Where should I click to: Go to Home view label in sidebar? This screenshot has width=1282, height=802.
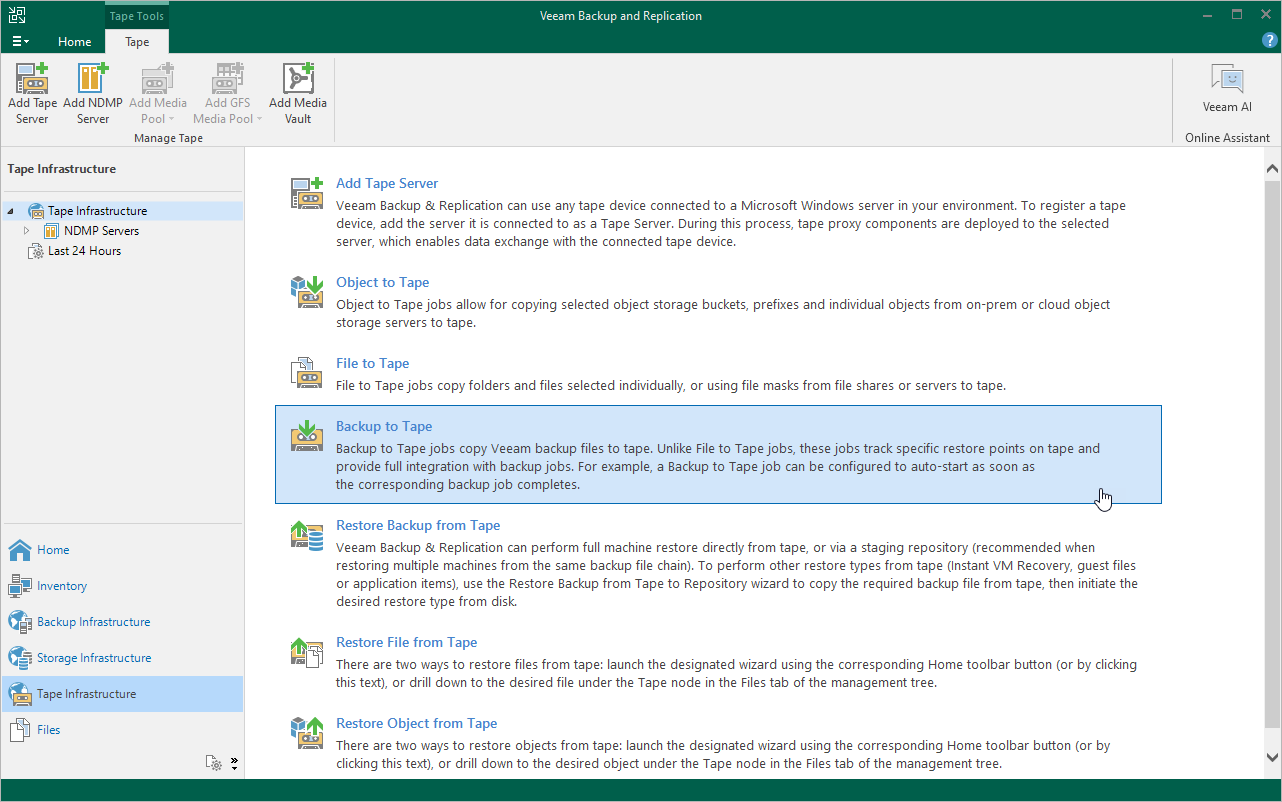click(53, 550)
